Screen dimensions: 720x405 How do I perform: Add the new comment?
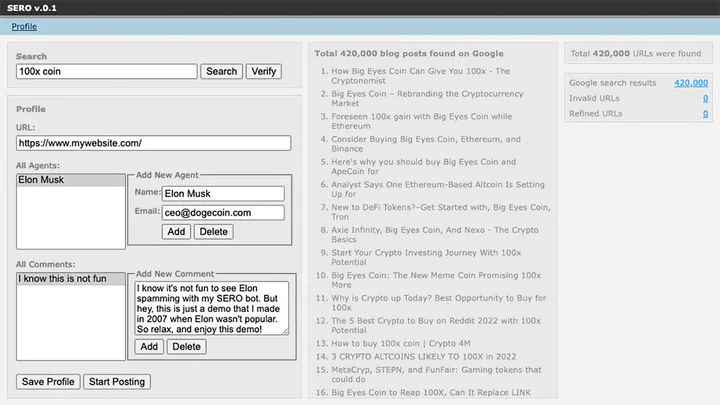click(x=149, y=347)
